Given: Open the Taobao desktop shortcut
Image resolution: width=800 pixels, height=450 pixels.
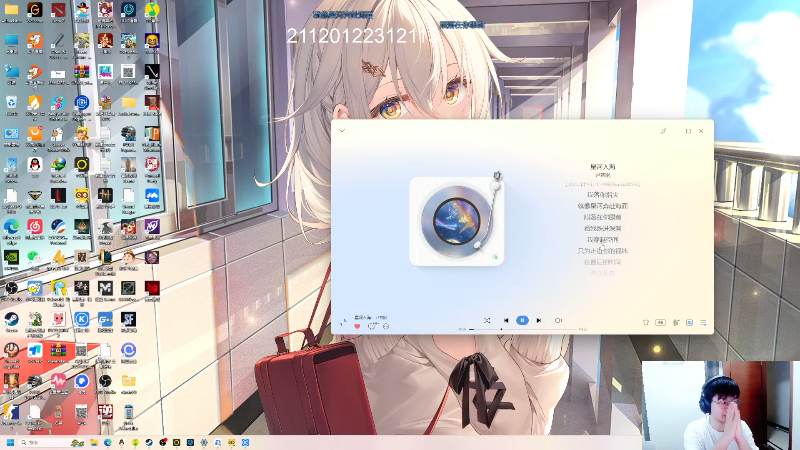Looking at the screenshot, I should coord(35,136).
